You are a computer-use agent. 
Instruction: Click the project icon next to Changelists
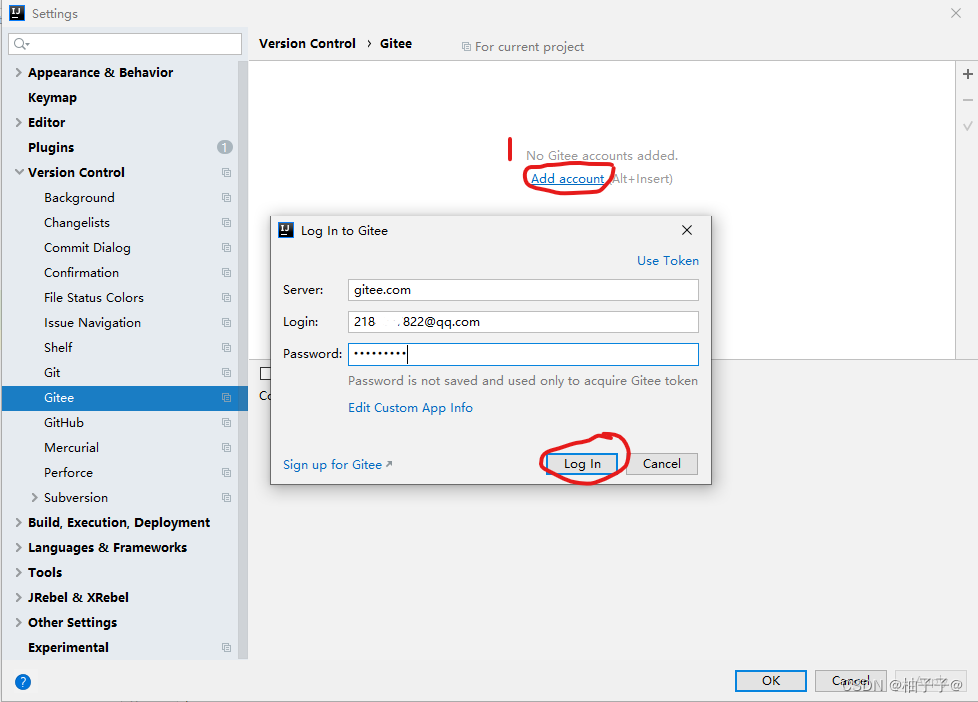click(x=226, y=222)
